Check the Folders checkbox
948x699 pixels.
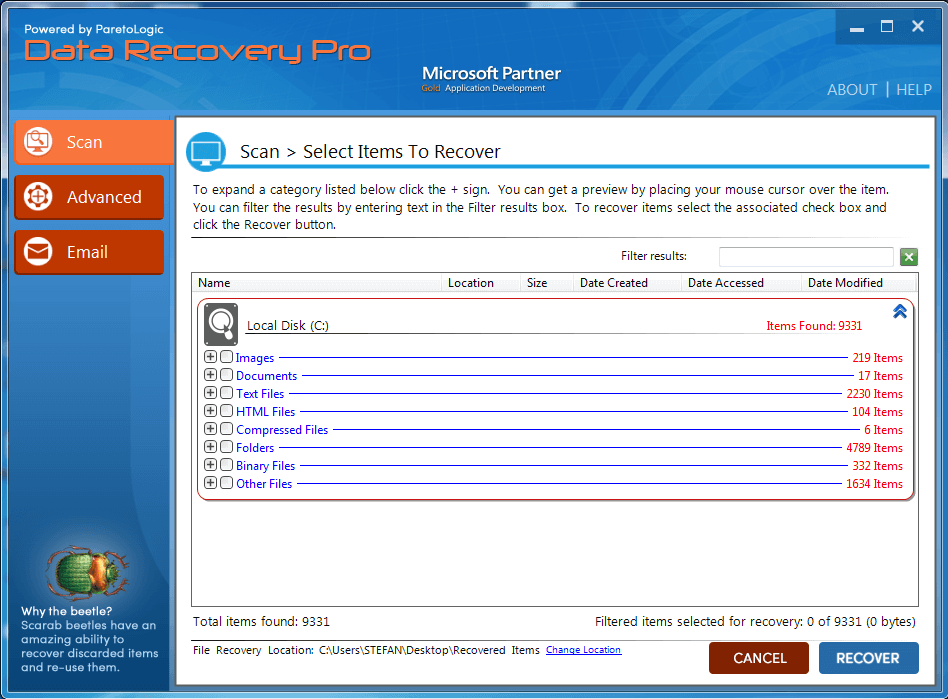click(x=227, y=447)
